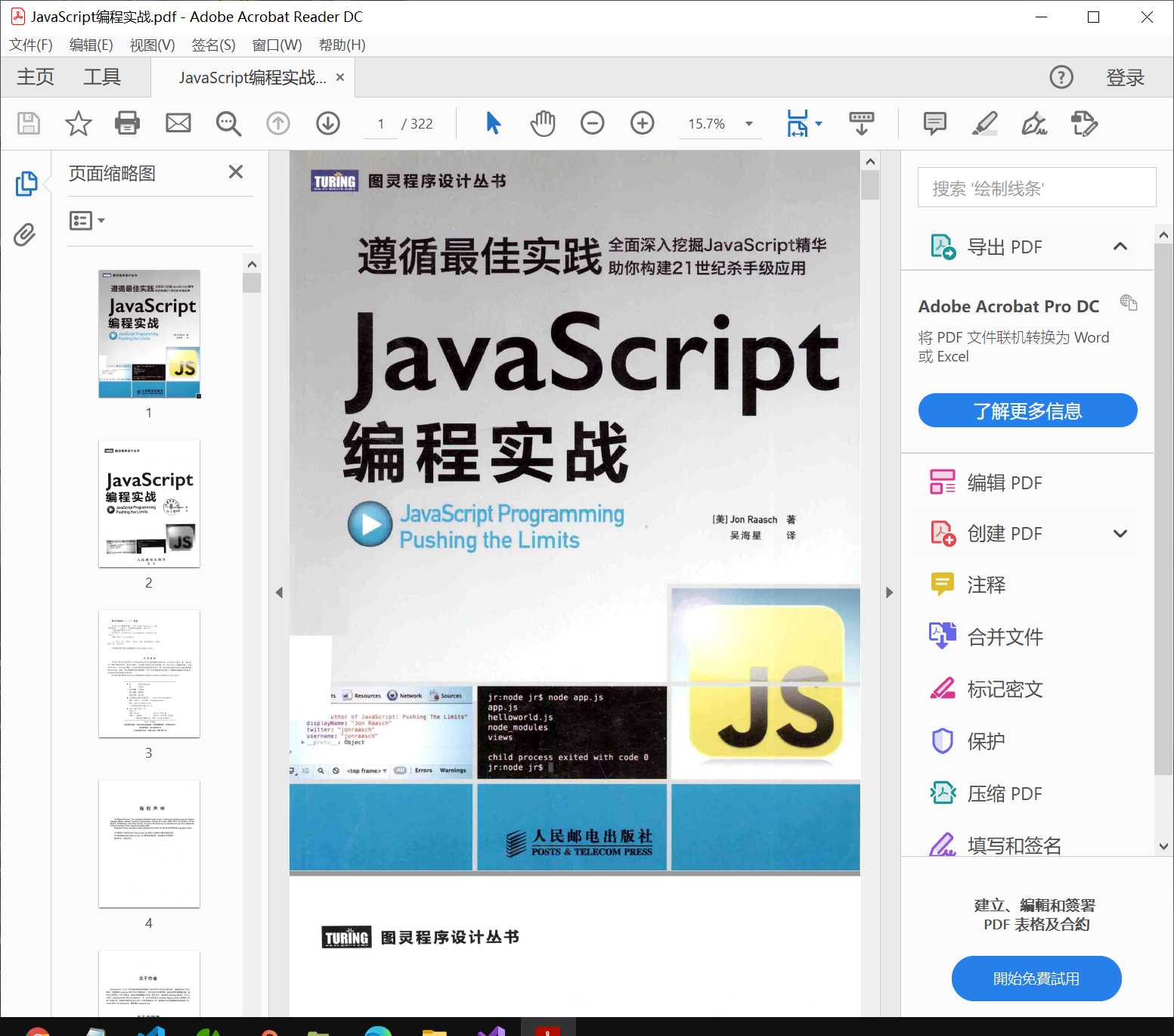Open the 帮助(H) menu
This screenshot has height=1036, width=1174.
tap(342, 45)
